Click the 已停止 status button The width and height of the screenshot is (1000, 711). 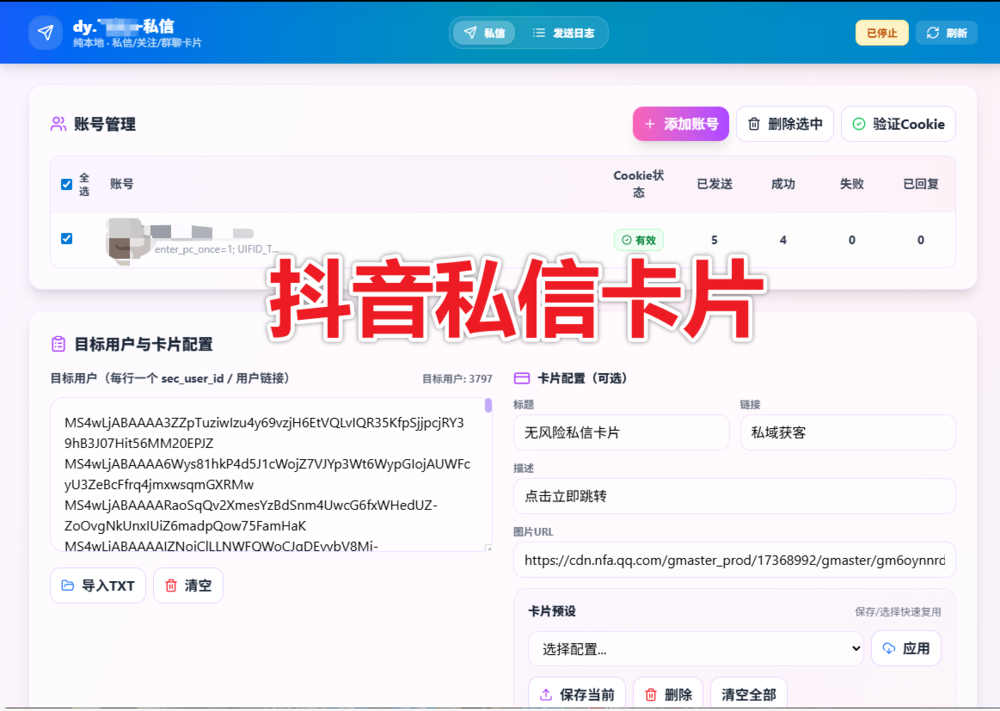(x=881, y=33)
